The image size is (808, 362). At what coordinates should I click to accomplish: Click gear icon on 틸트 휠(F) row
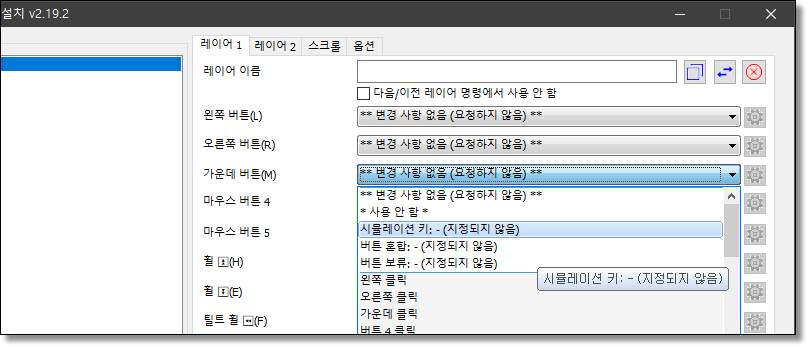pyautogui.click(x=755, y=322)
